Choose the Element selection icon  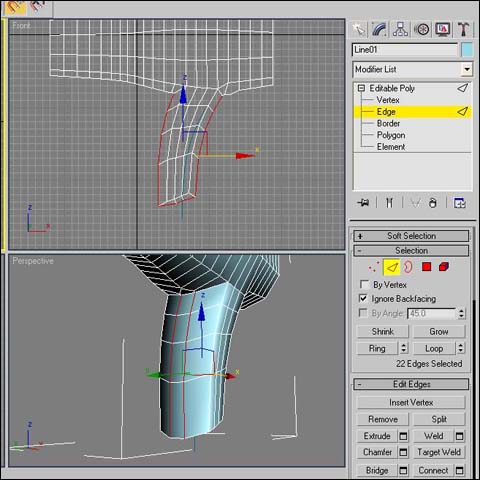[444, 267]
